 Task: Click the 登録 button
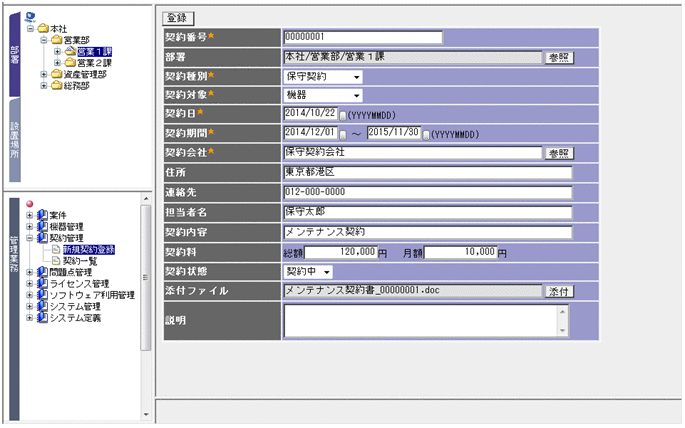[178, 18]
